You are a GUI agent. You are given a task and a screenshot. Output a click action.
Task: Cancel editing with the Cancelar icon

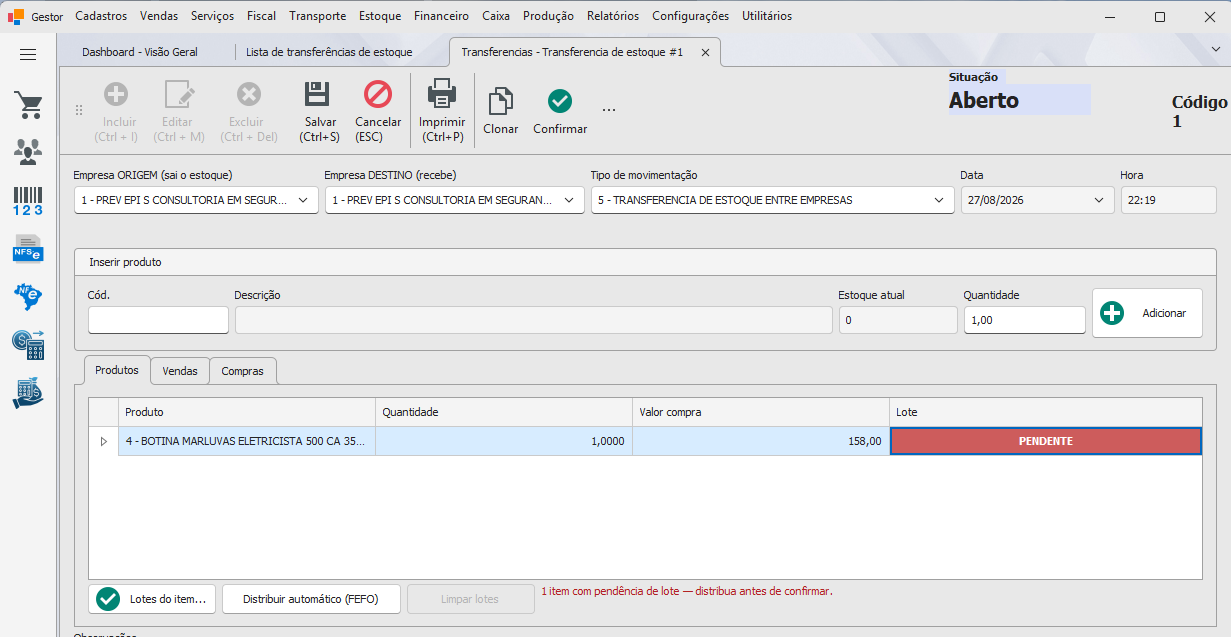378,94
